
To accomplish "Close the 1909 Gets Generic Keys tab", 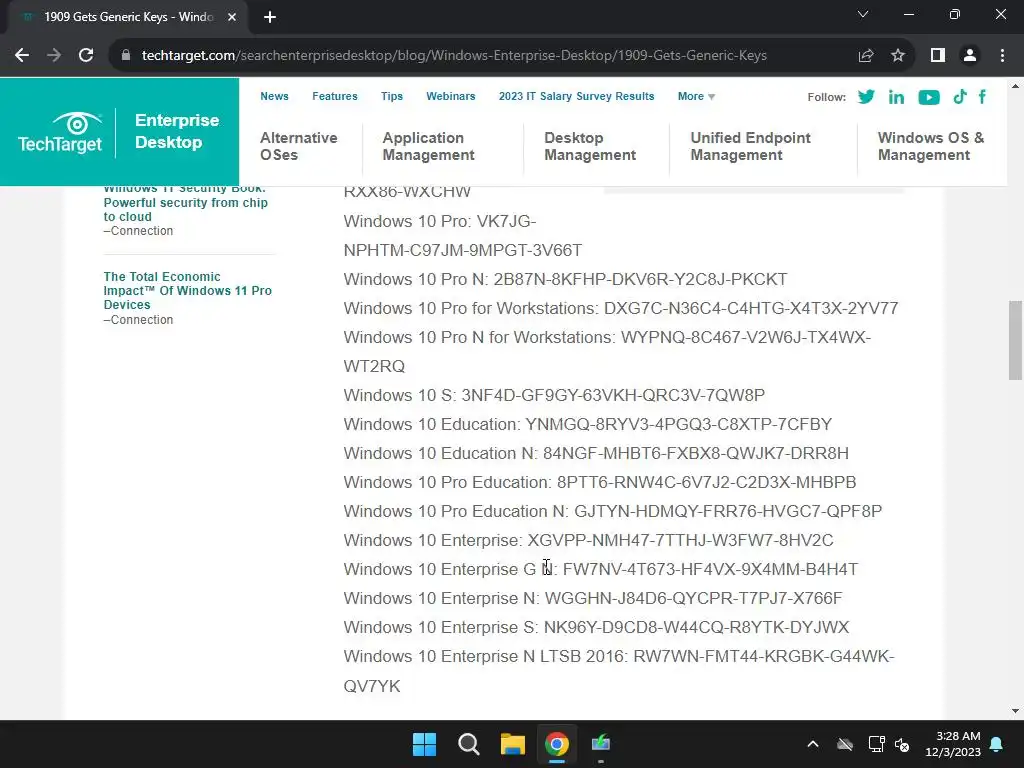I will pyautogui.click(x=232, y=17).
